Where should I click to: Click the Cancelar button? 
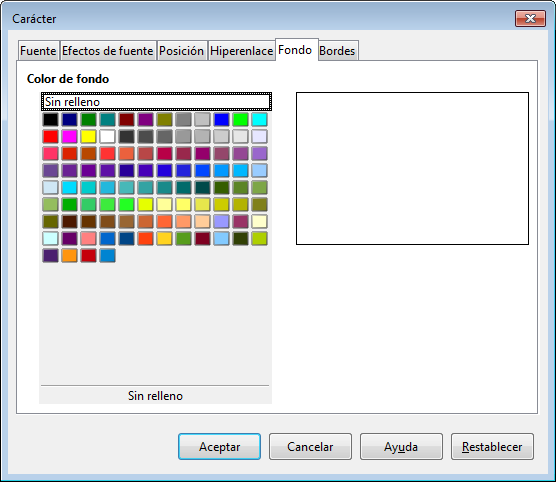pos(310,447)
